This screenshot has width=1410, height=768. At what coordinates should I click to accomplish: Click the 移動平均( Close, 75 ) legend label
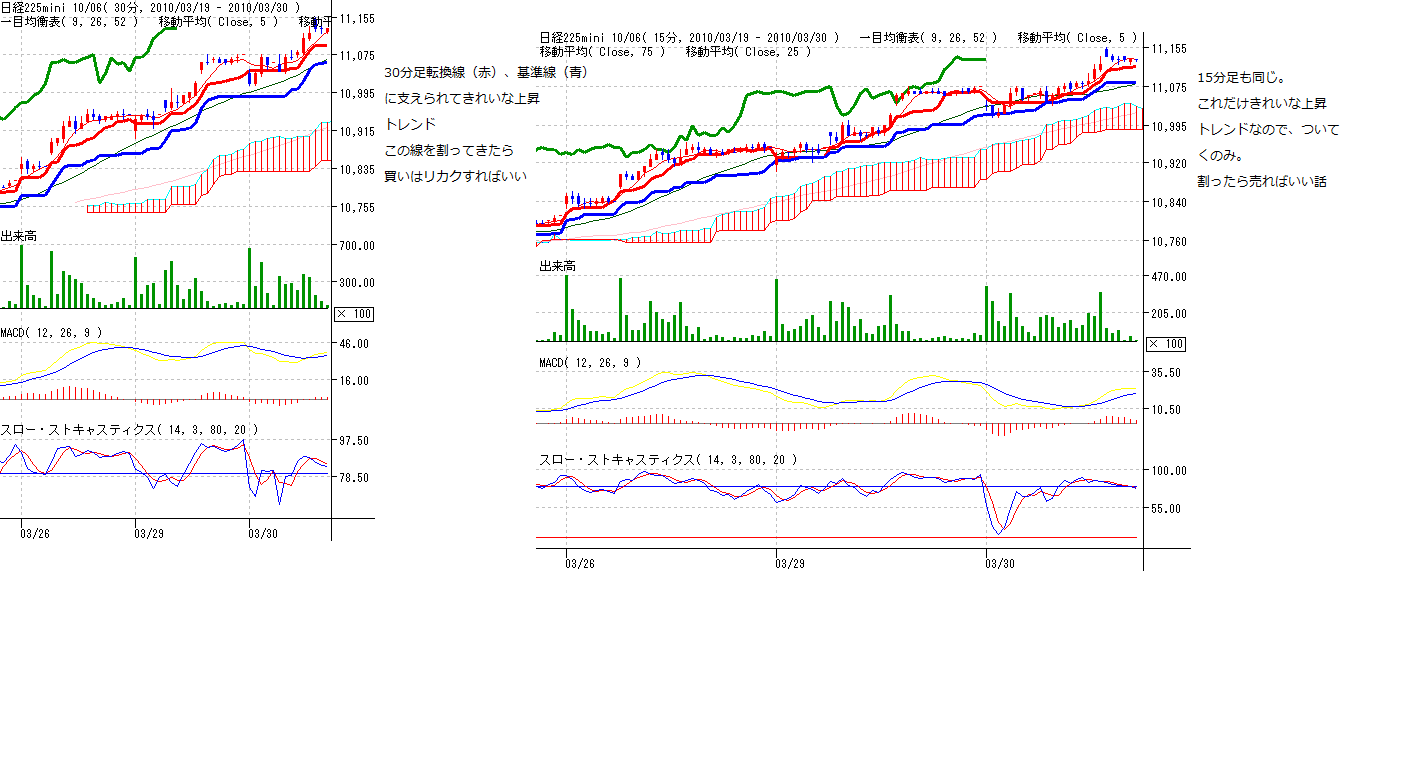click(x=602, y=51)
